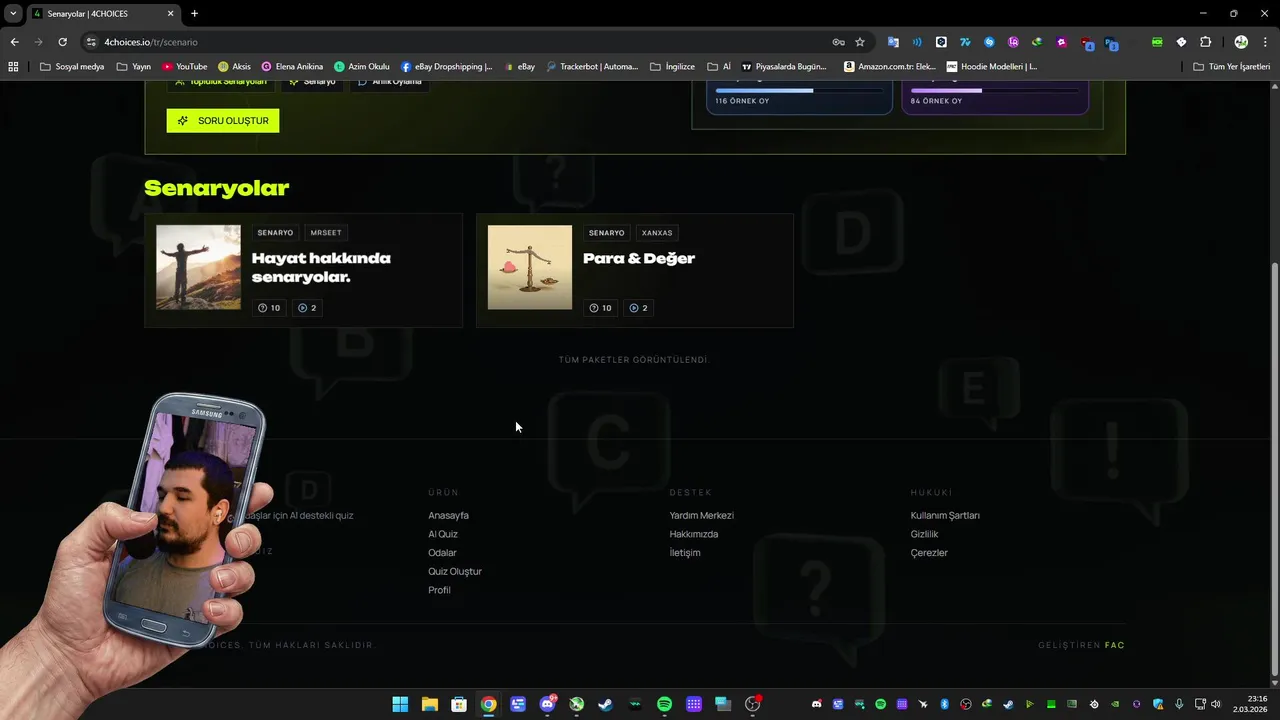Open the AI Quiz footer link
Viewport: 1280px width, 720px height.
click(x=443, y=534)
